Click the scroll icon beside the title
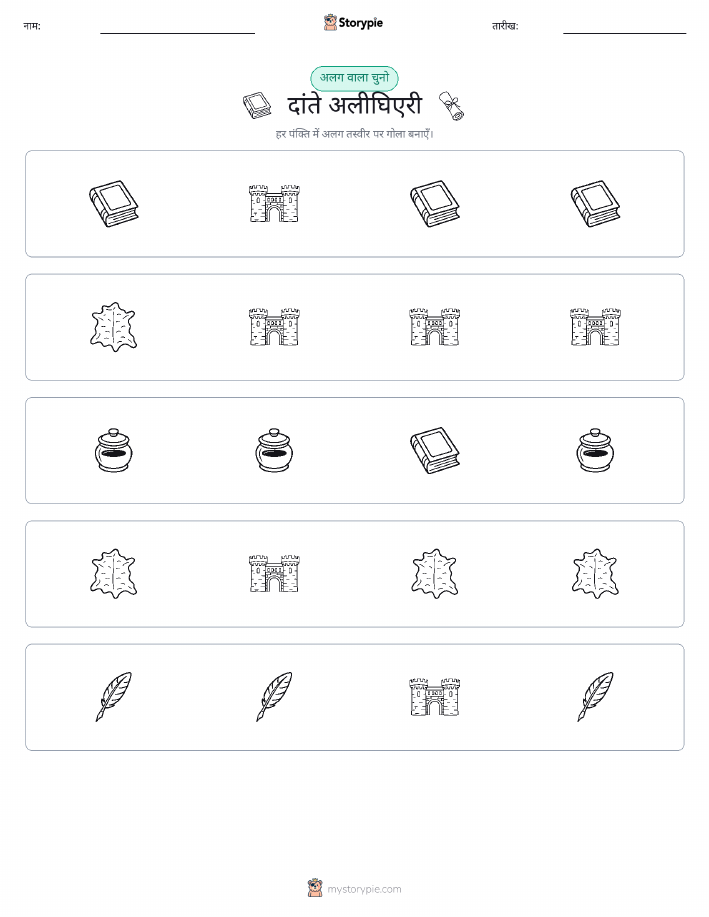This screenshot has width=709, height=917. pos(452,106)
